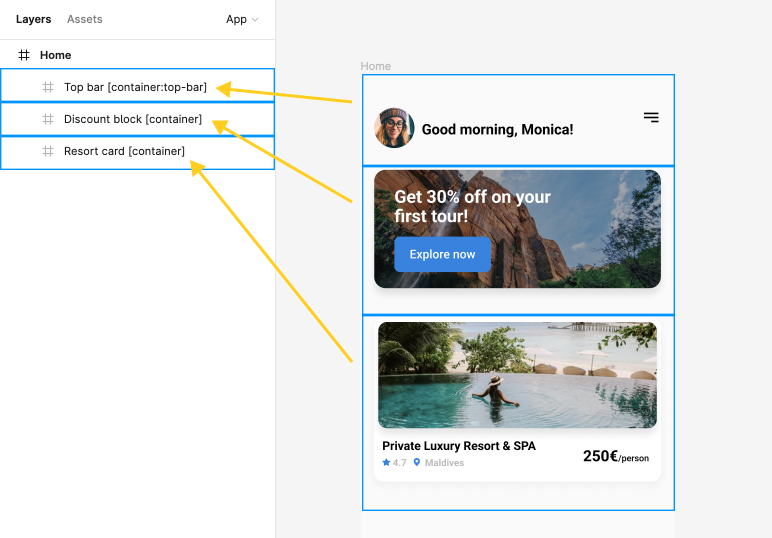Click the /person price suffix
Viewport: 772px width, 538px height.
click(634, 458)
